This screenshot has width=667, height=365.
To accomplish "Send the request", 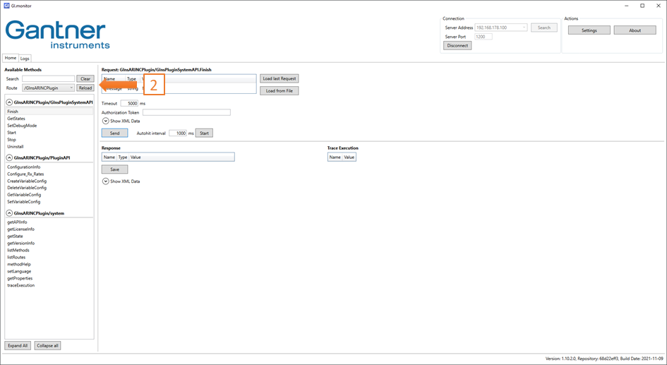I will point(114,133).
